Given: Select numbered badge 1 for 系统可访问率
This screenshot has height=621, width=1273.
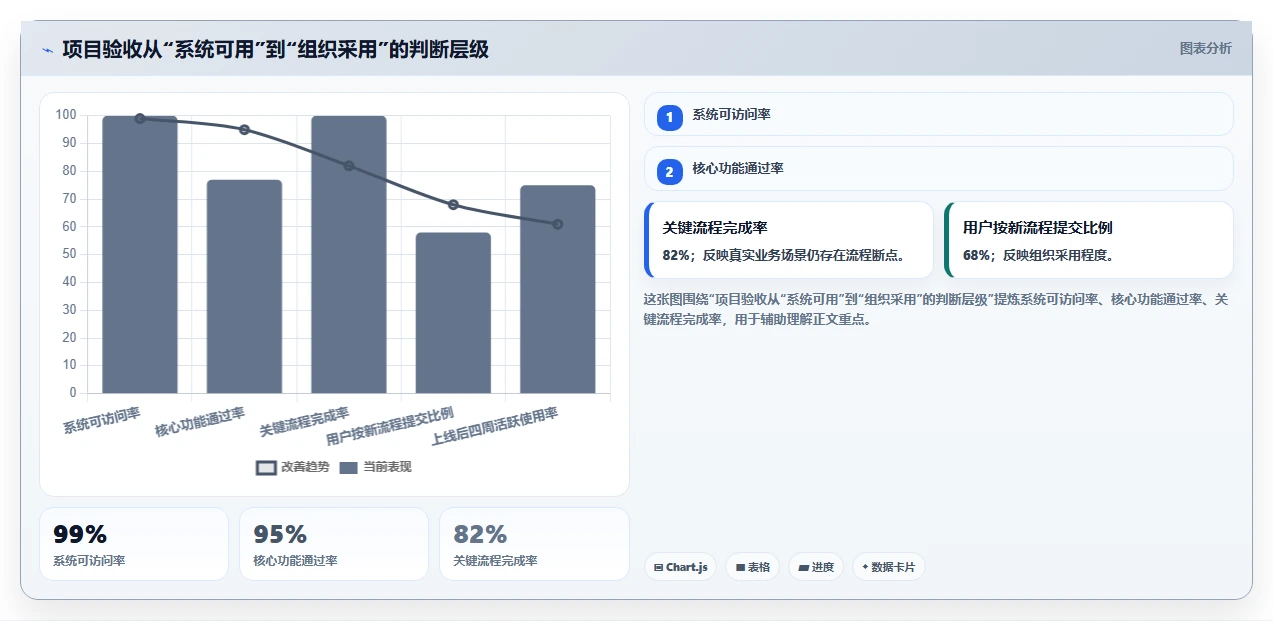Looking at the screenshot, I should 670,117.
